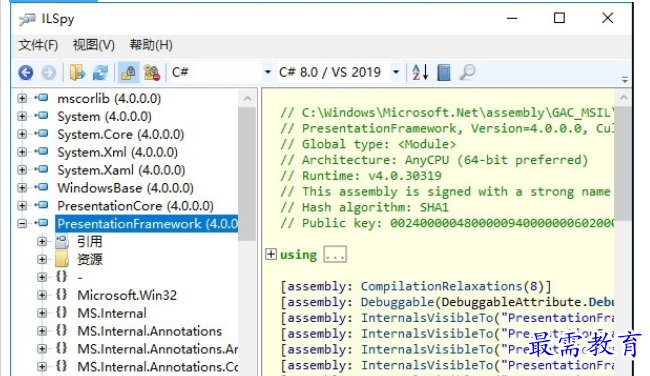Image resolution: width=650 pixels, height=376 pixels.
Task: Expand the System (4.0.0.0) node
Action: pos(22,116)
